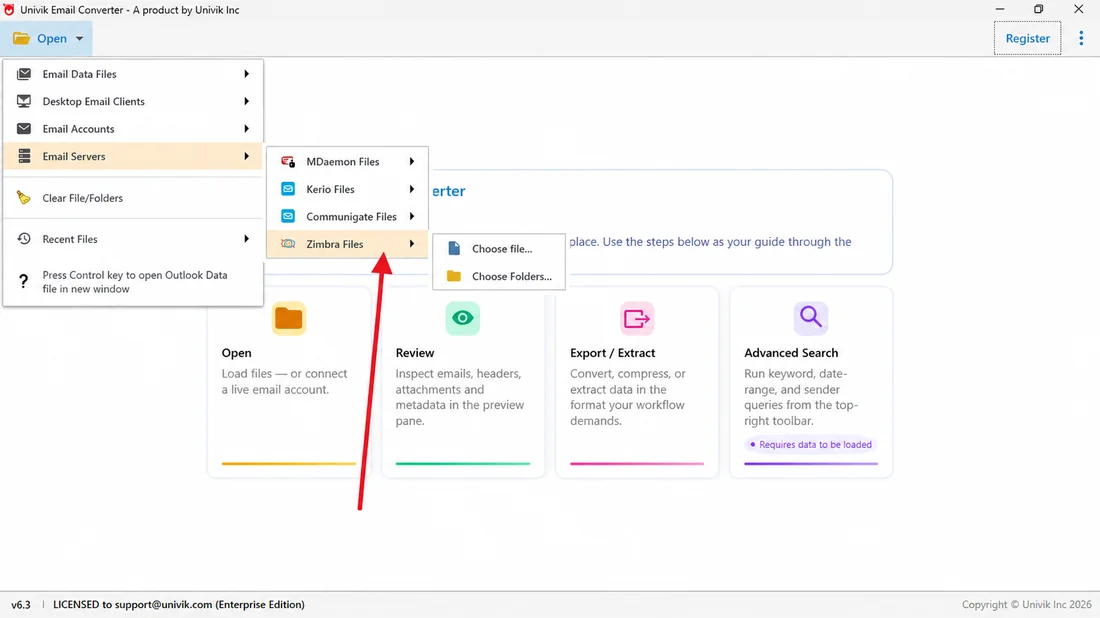Click the Copyright Univik Inc 2026 text
This screenshot has height=618, width=1100.
1026,605
